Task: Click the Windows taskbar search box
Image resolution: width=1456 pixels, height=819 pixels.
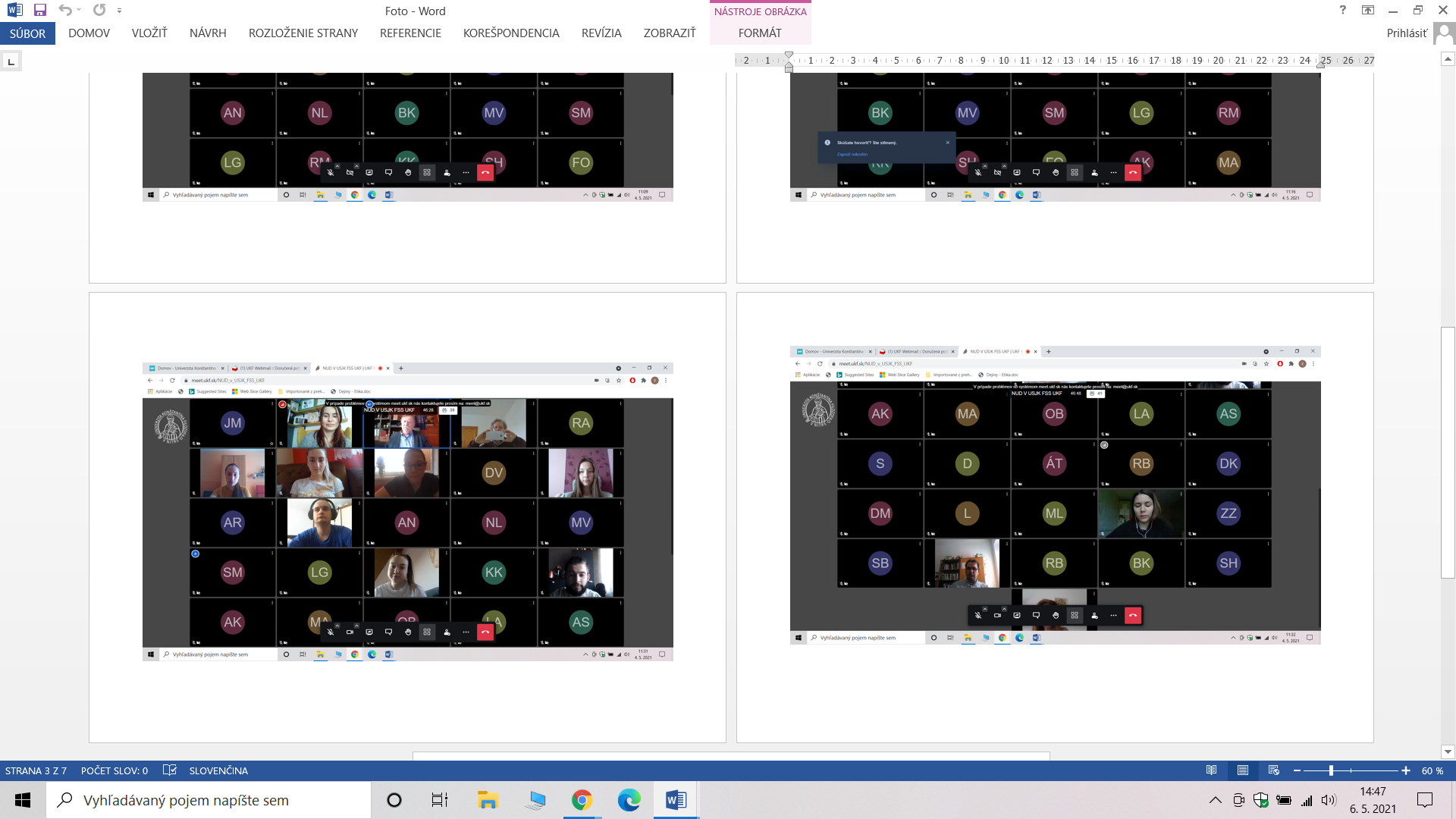Action: pos(209,800)
